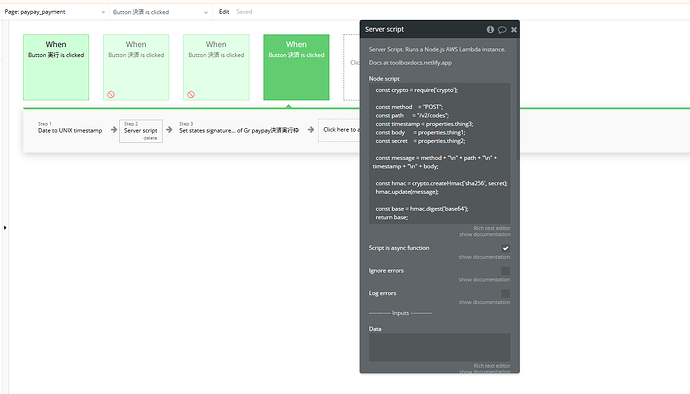Open the Edit menu
The width and height of the screenshot is (690, 394).
point(224,12)
